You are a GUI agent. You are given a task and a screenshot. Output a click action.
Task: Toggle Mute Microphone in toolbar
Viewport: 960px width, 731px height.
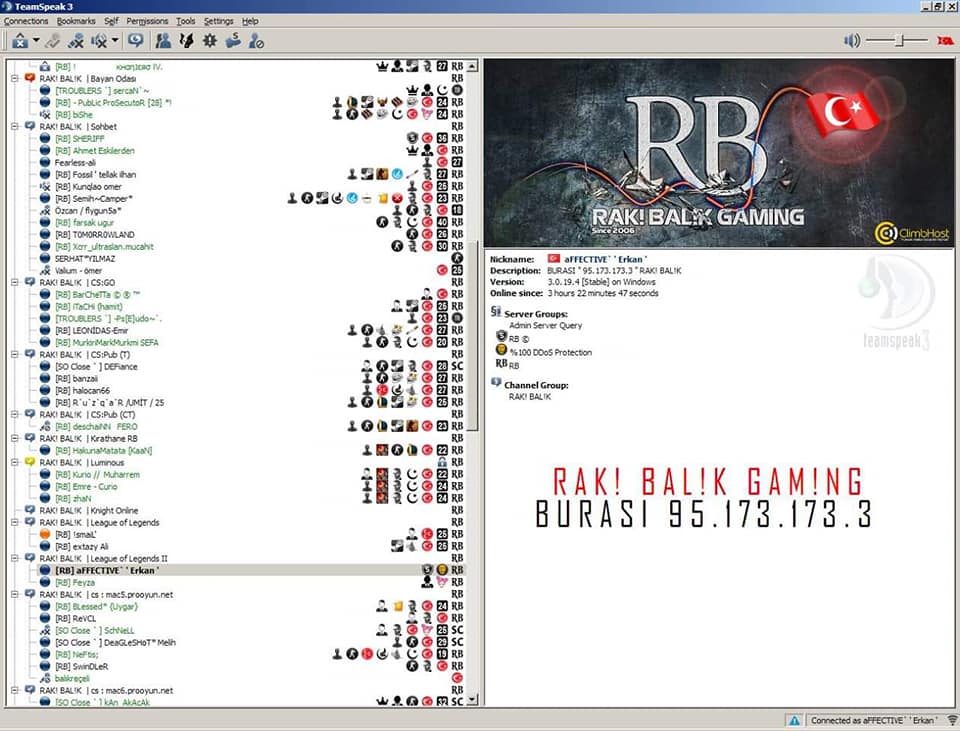77,41
